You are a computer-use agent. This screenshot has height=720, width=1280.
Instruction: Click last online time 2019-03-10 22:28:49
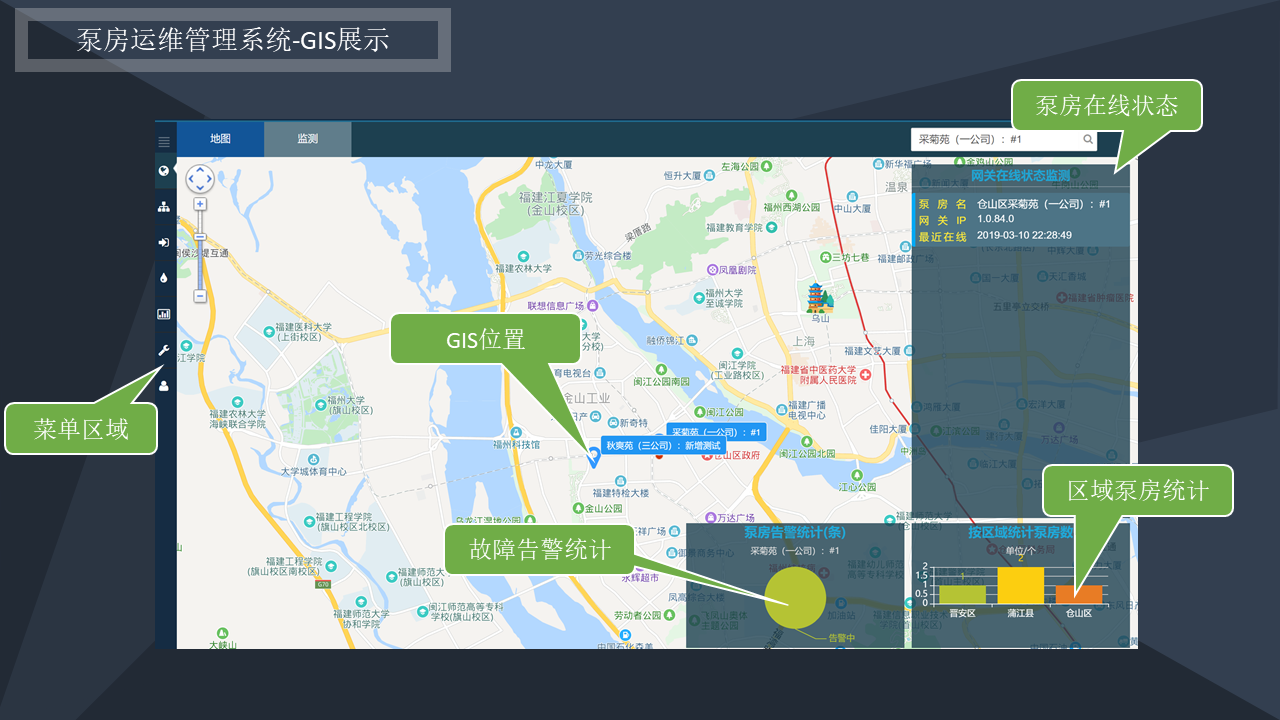1024,235
